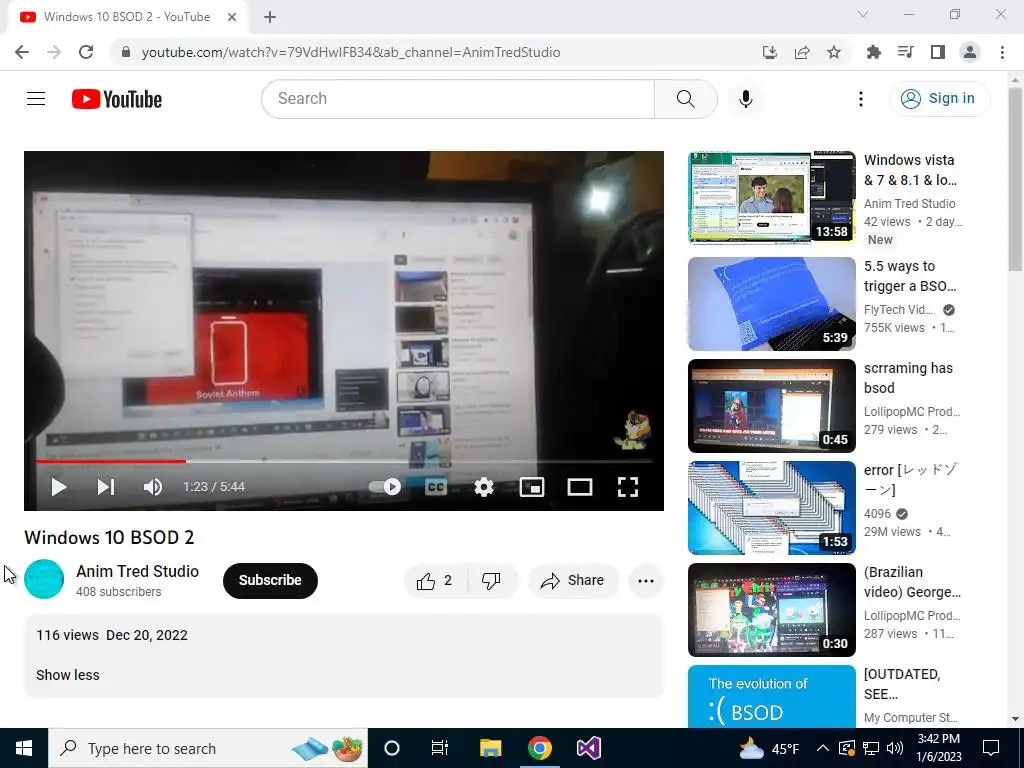The height and width of the screenshot is (768, 1024).
Task: Open player settings gear icon
Action: coord(484,487)
